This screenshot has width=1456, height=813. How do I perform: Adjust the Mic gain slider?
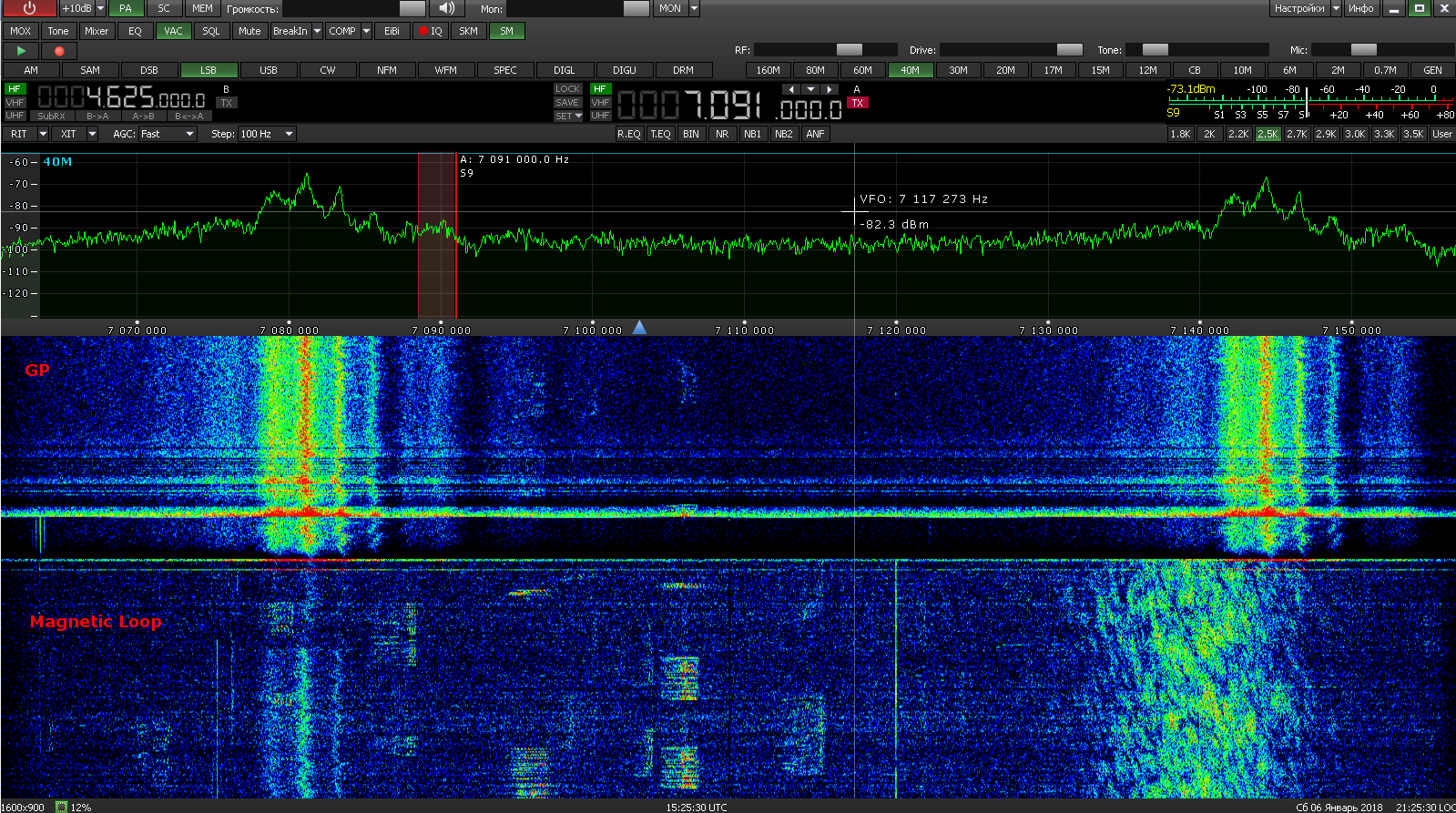(1383, 50)
